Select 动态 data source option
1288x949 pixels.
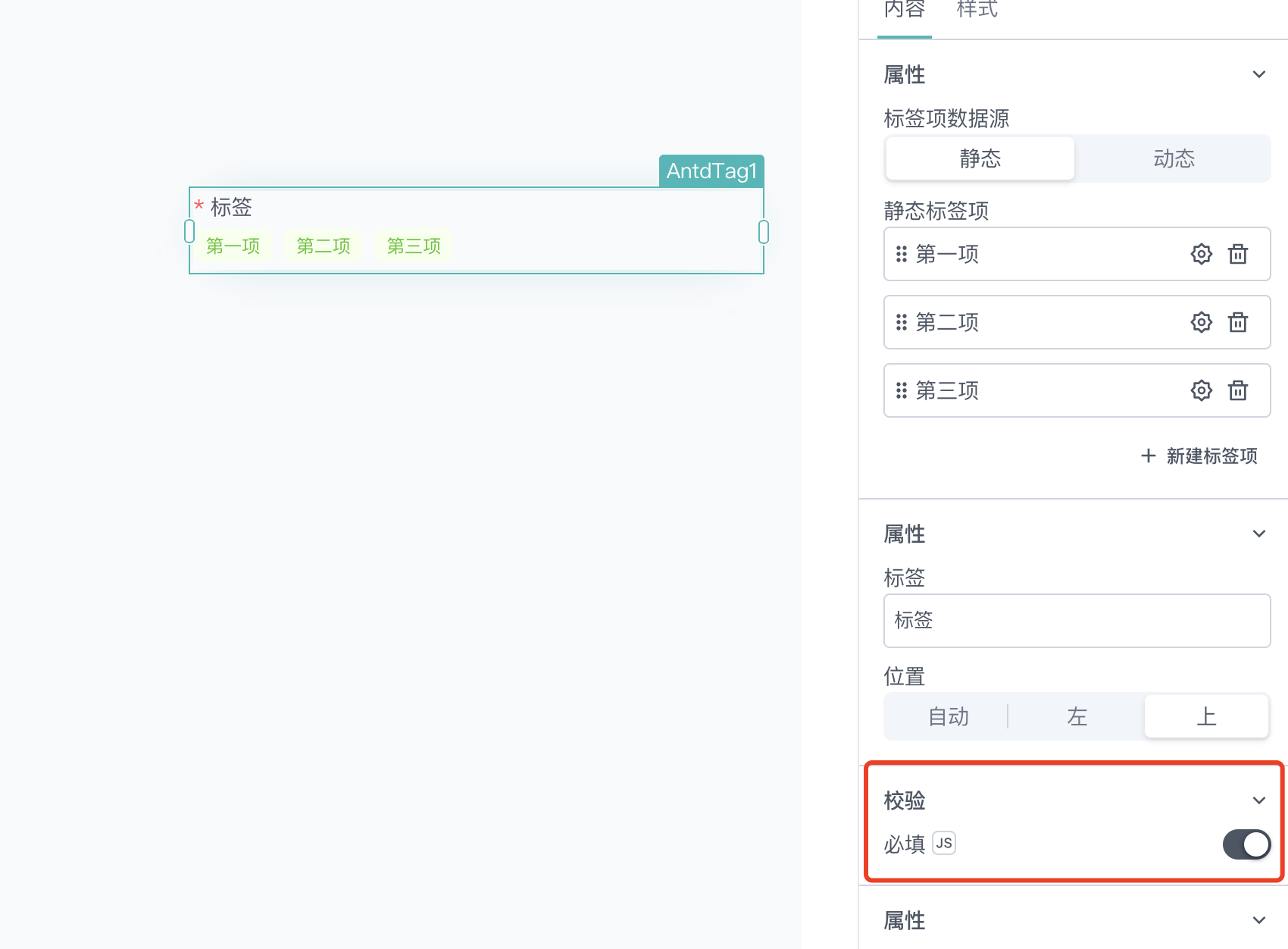(x=1174, y=158)
